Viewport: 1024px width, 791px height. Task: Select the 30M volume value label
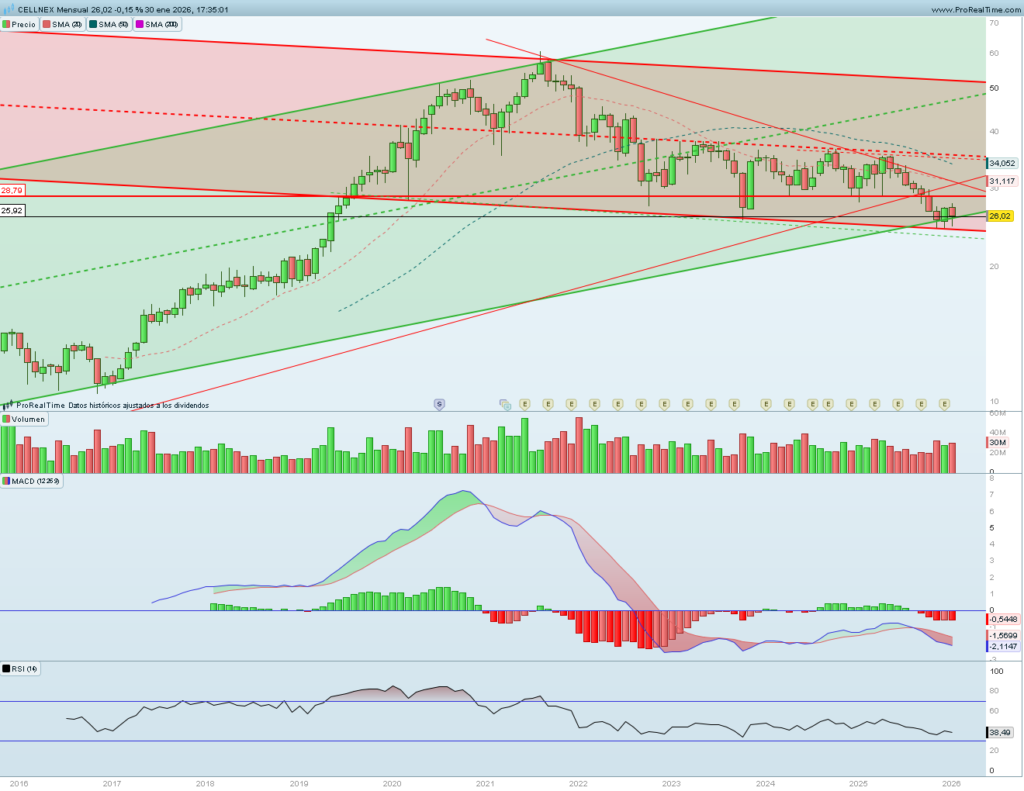(x=997, y=442)
